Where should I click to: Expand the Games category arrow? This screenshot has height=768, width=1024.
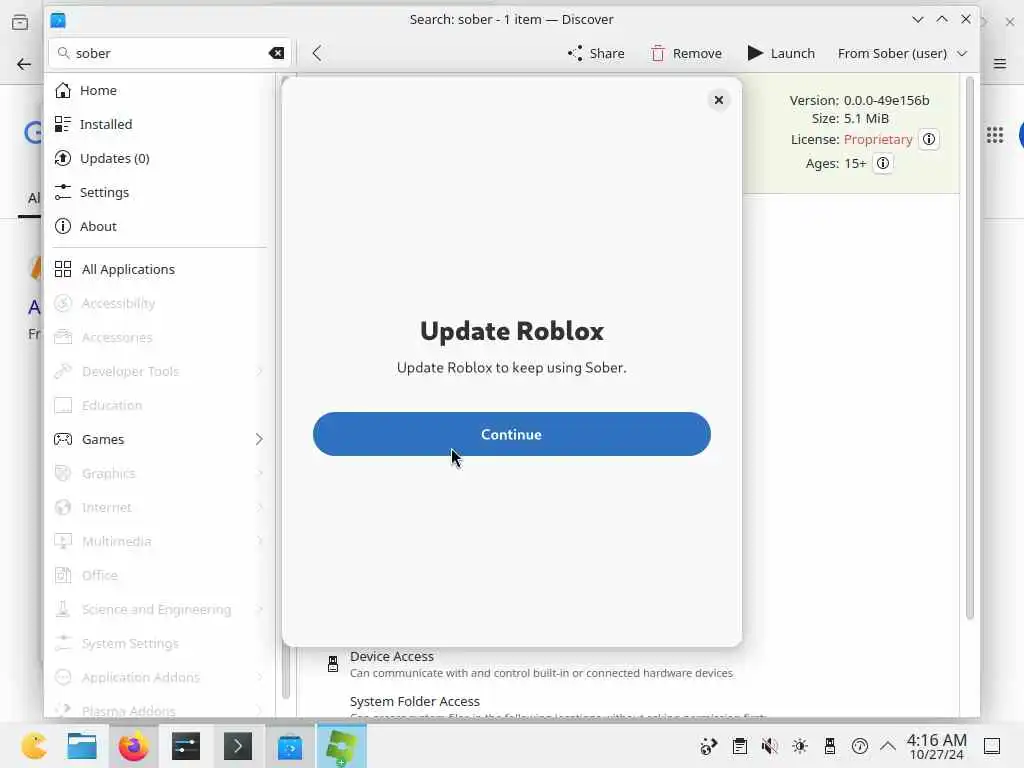coord(259,439)
